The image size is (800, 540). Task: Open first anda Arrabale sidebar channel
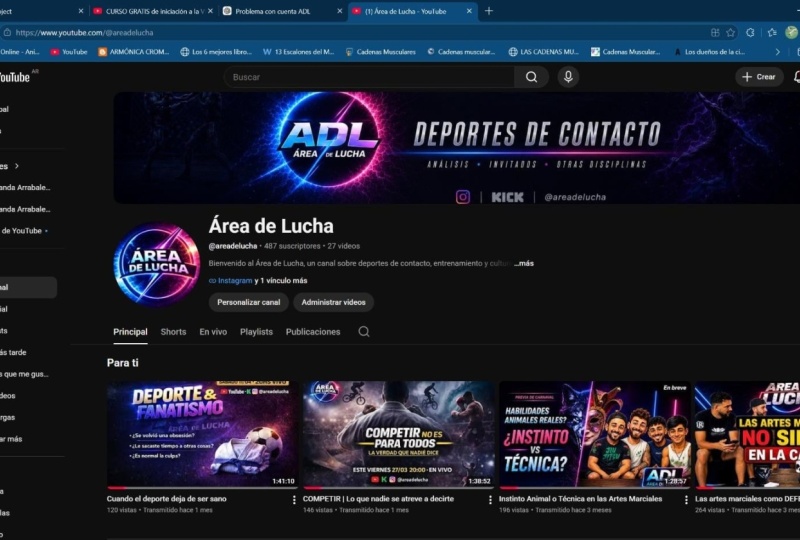click(x=26, y=187)
